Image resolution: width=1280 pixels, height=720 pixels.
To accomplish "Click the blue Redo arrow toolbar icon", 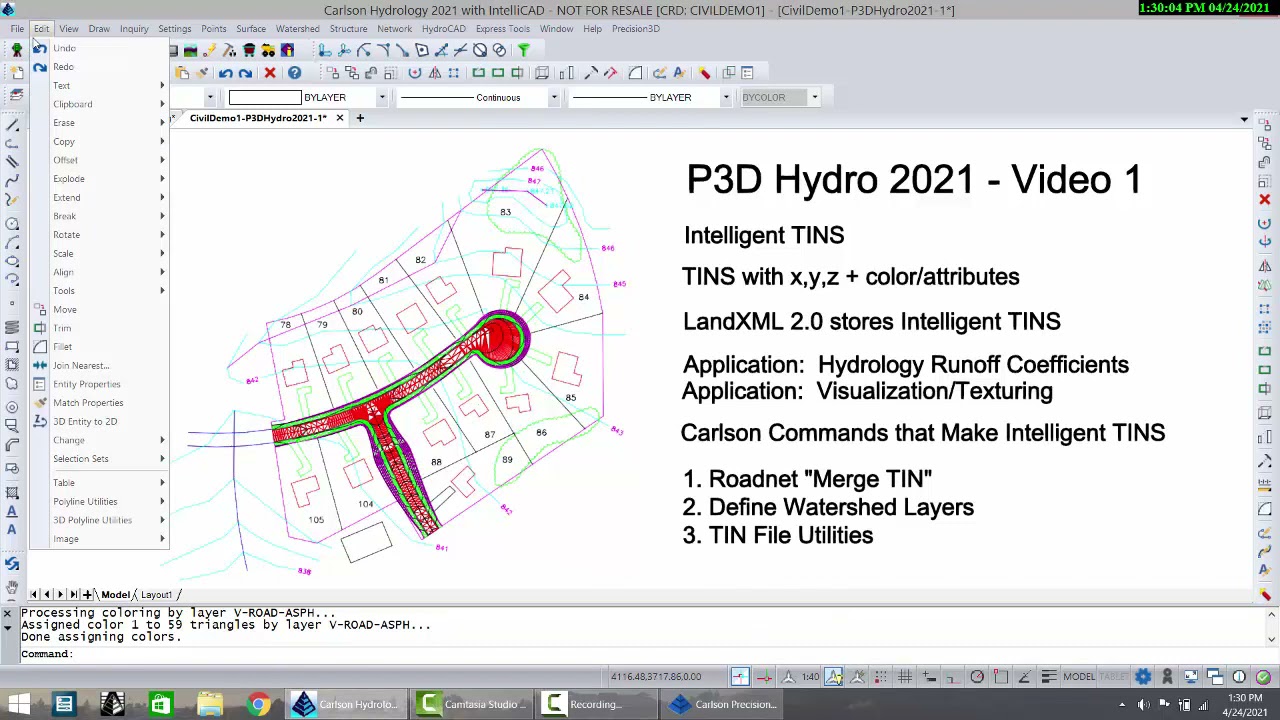I will click(x=246, y=73).
